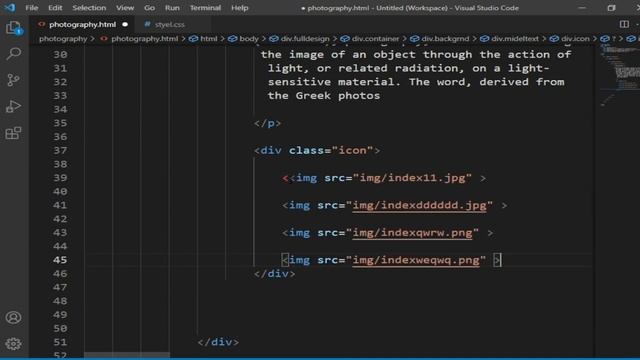Open the Accounts menu icon
This screenshot has width=640, height=360.
13,317
